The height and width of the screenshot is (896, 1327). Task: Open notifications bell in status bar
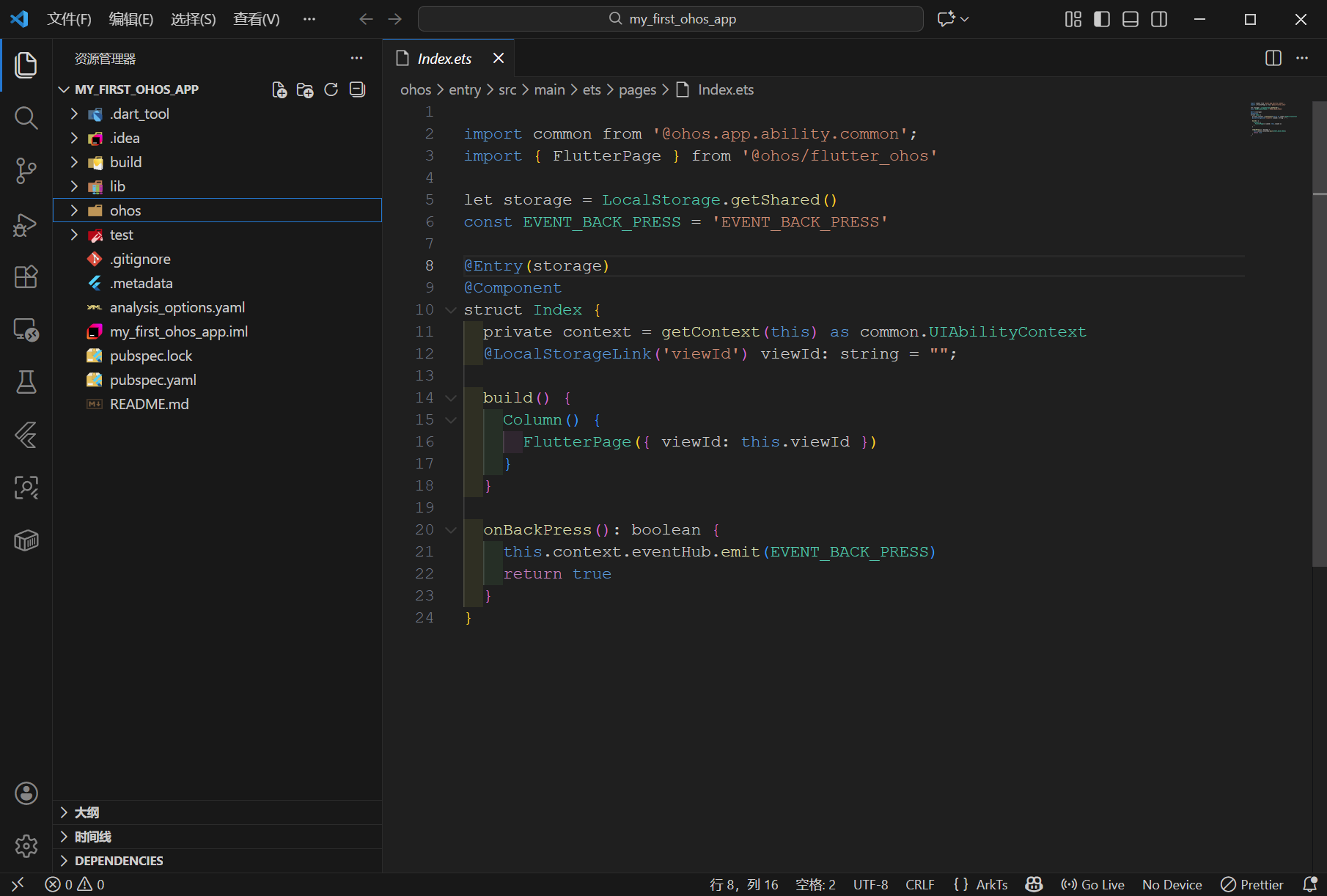(1310, 884)
